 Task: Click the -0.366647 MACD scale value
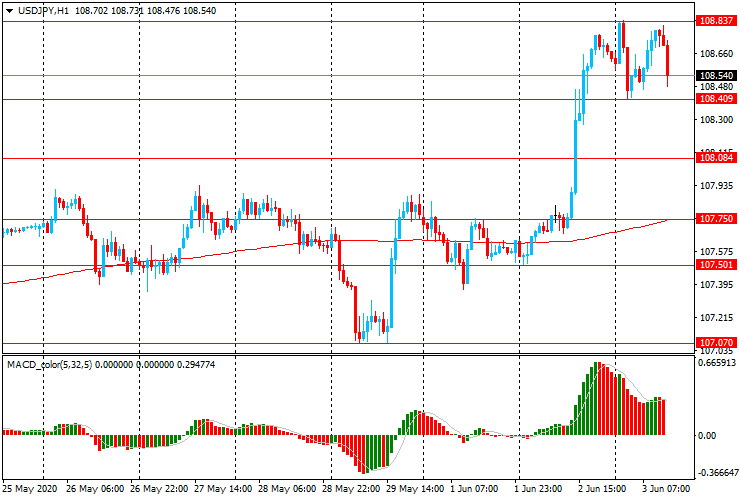tap(716, 473)
